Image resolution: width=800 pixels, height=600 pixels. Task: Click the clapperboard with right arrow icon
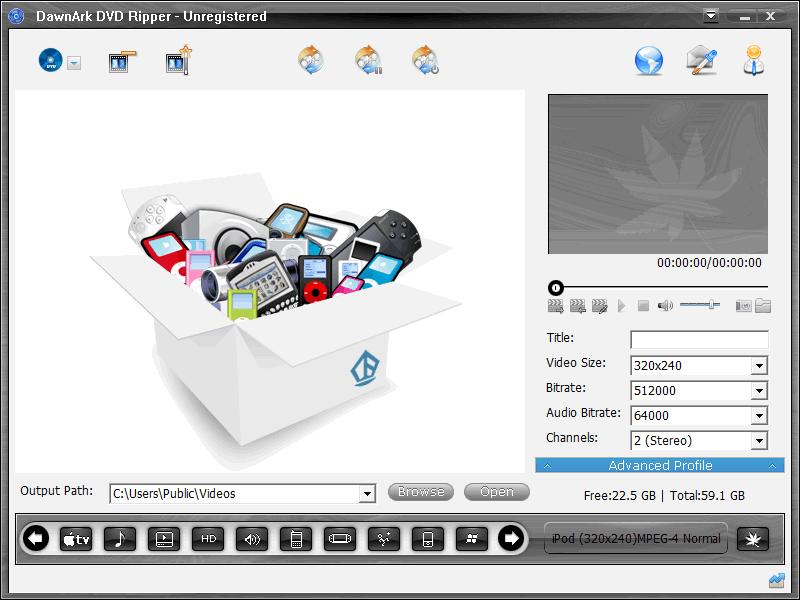click(555, 306)
